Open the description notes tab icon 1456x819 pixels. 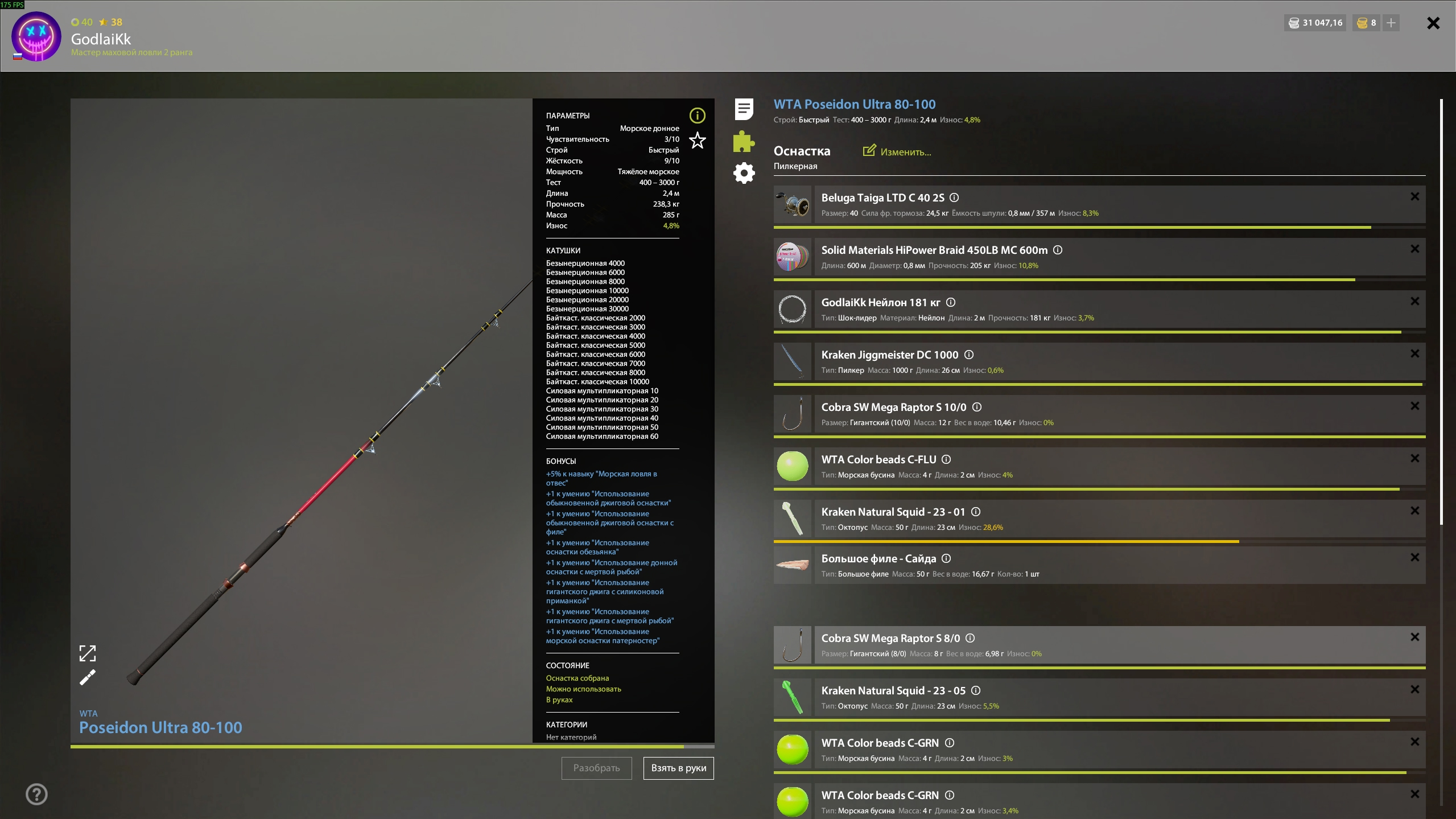(744, 109)
